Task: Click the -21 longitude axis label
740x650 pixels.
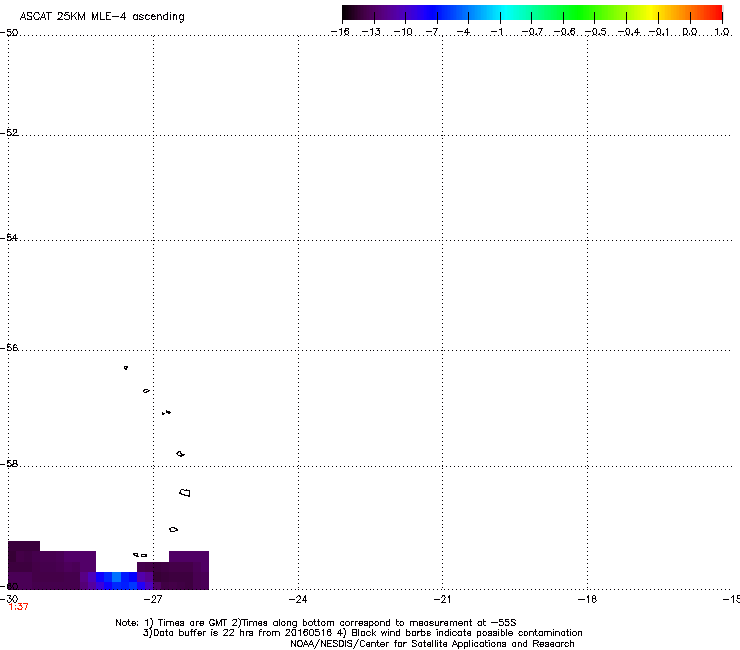Action: pyautogui.click(x=442, y=599)
